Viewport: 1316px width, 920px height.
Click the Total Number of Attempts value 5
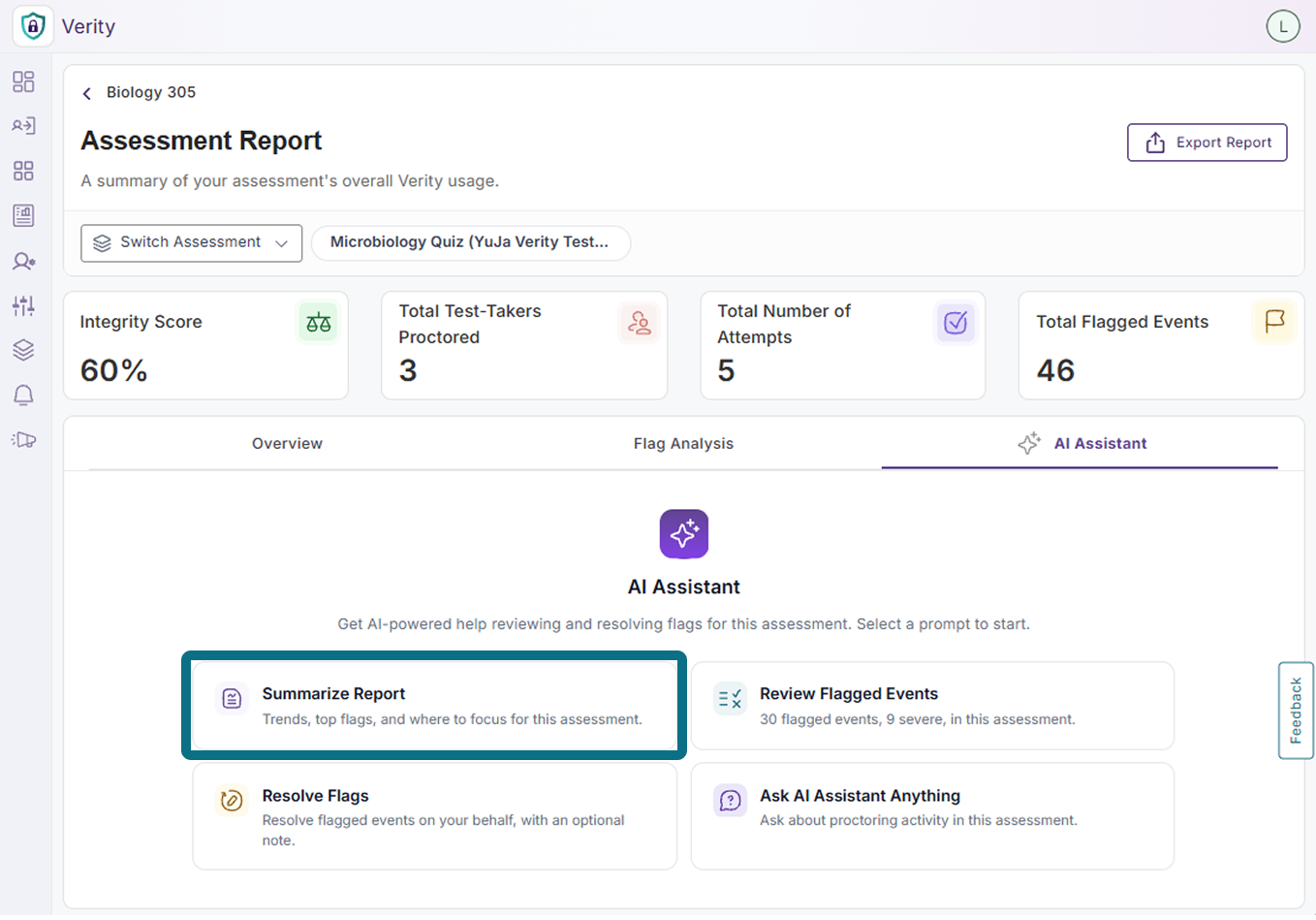726,370
